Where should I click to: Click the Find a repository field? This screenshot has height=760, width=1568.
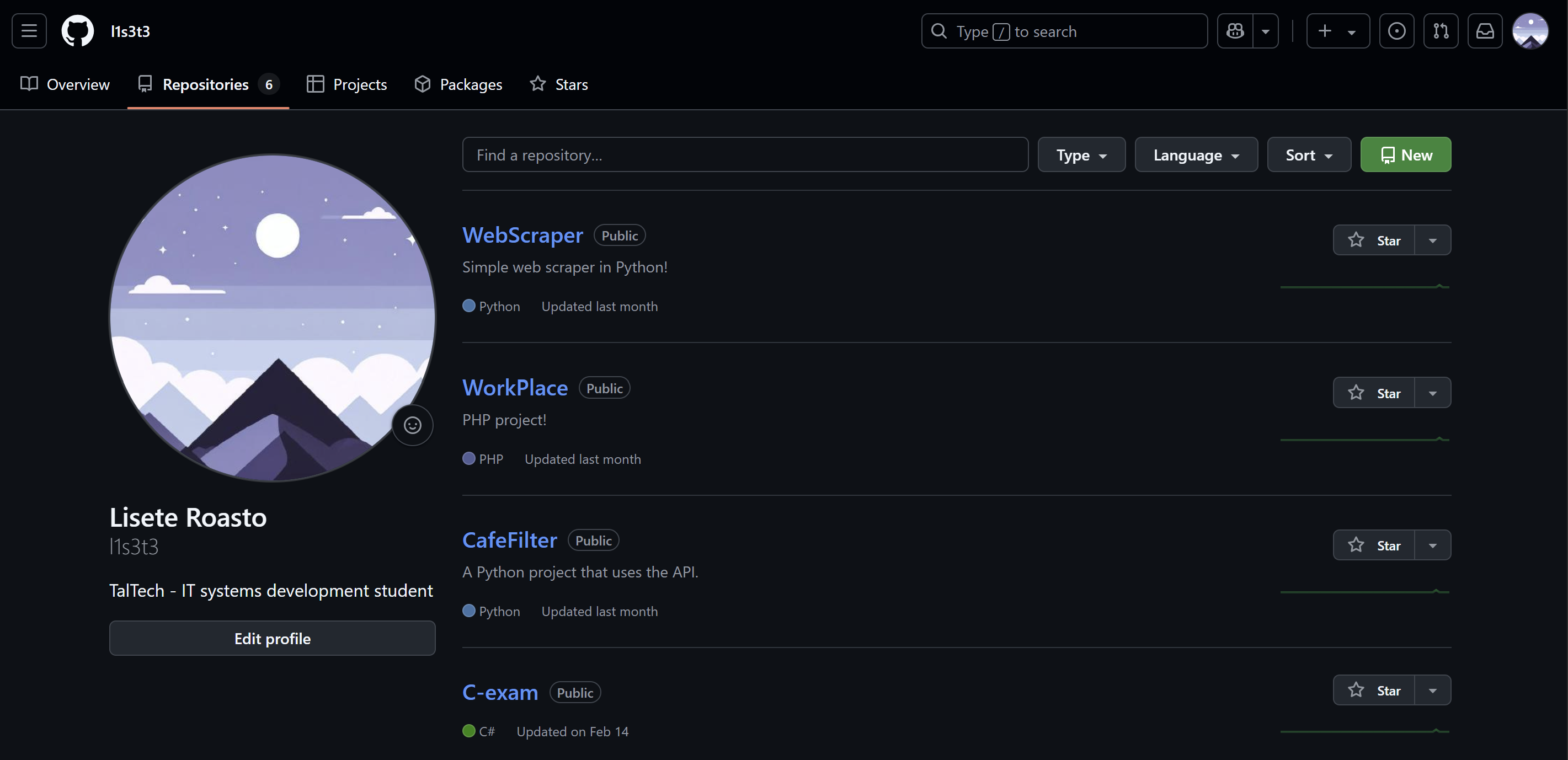(x=744, y=155)
